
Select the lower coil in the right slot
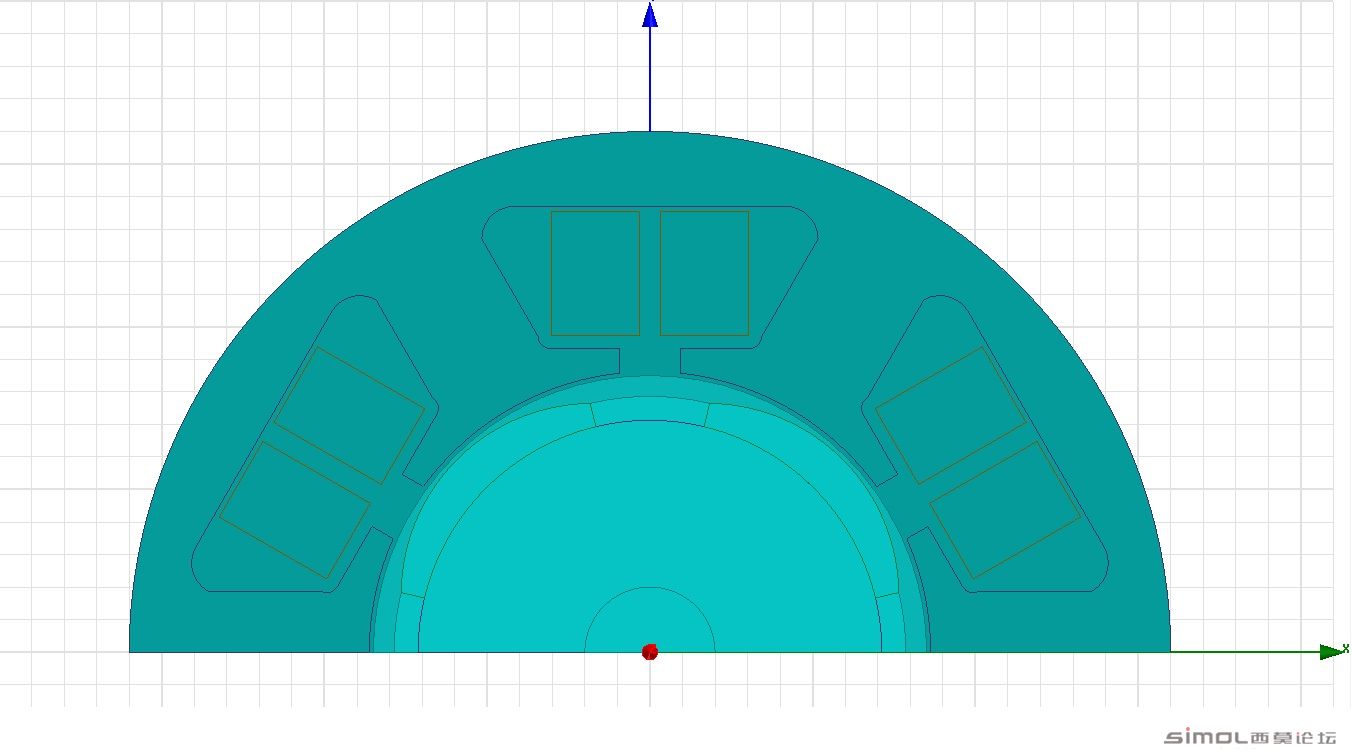[x=1005, y=510]
